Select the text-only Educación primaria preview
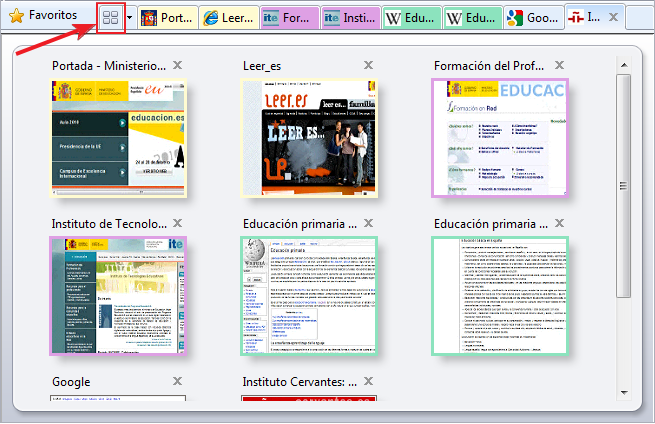The height and width of the screenshot is (424, 655). pos(500,296)
